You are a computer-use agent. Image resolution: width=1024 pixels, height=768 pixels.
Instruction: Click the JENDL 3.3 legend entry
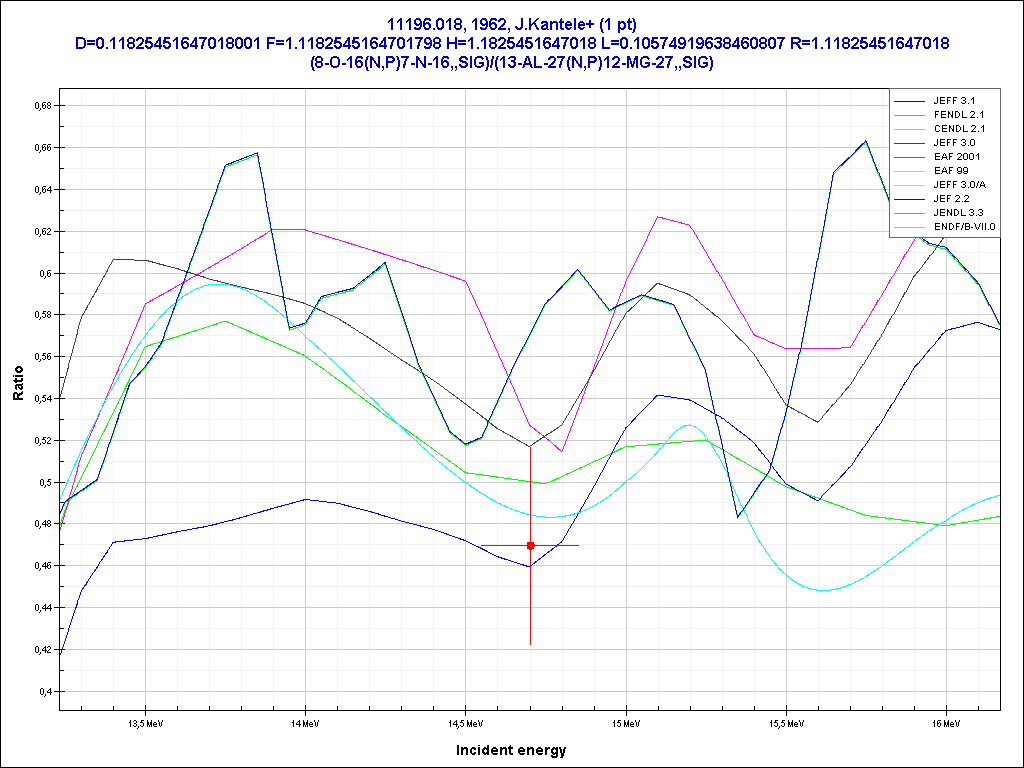point(956,213)
